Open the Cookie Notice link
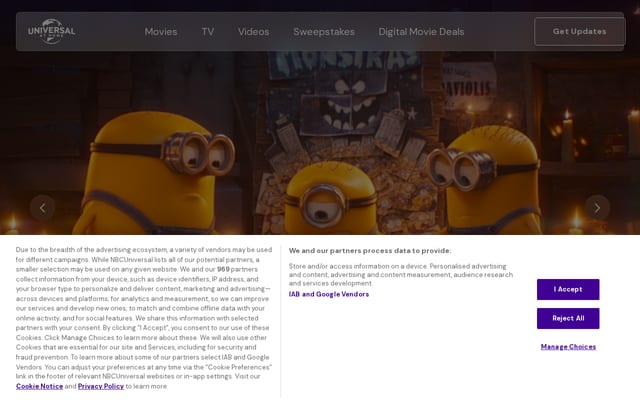640x400 pixels. pyautogui.click(x=40, y=386)
